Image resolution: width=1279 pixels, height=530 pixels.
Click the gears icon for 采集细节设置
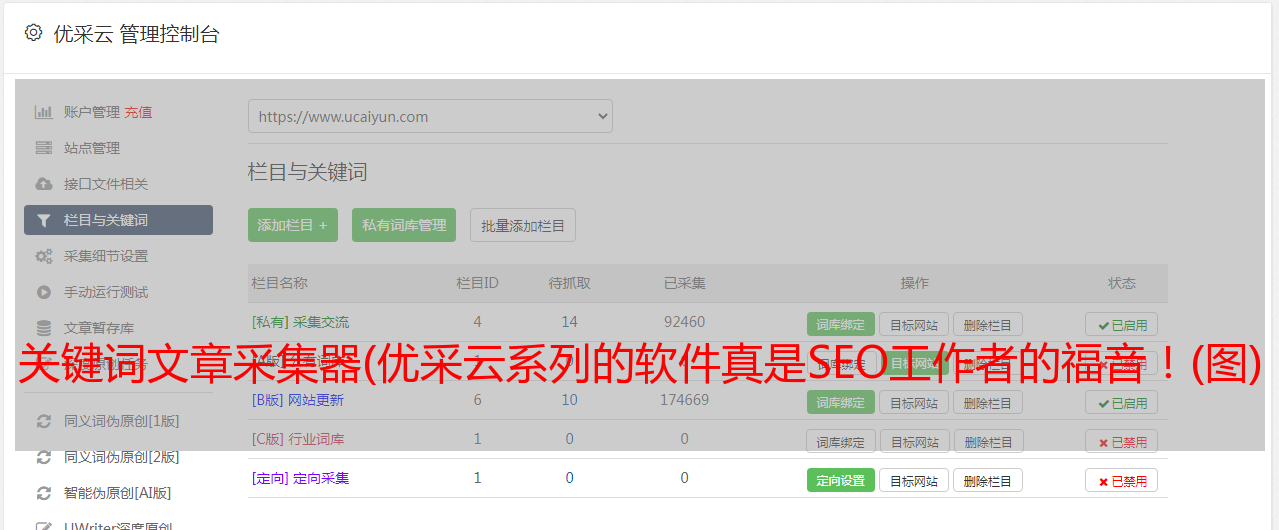tap(44, 256)
